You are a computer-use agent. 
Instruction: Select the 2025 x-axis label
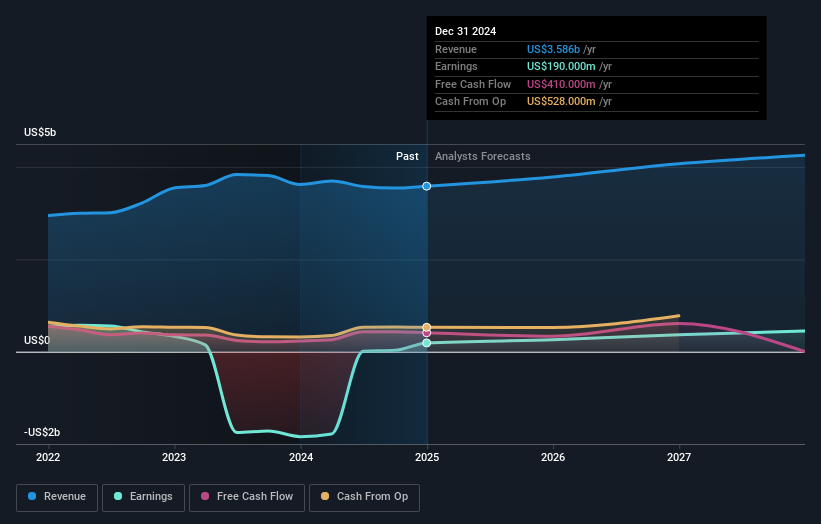427,457
